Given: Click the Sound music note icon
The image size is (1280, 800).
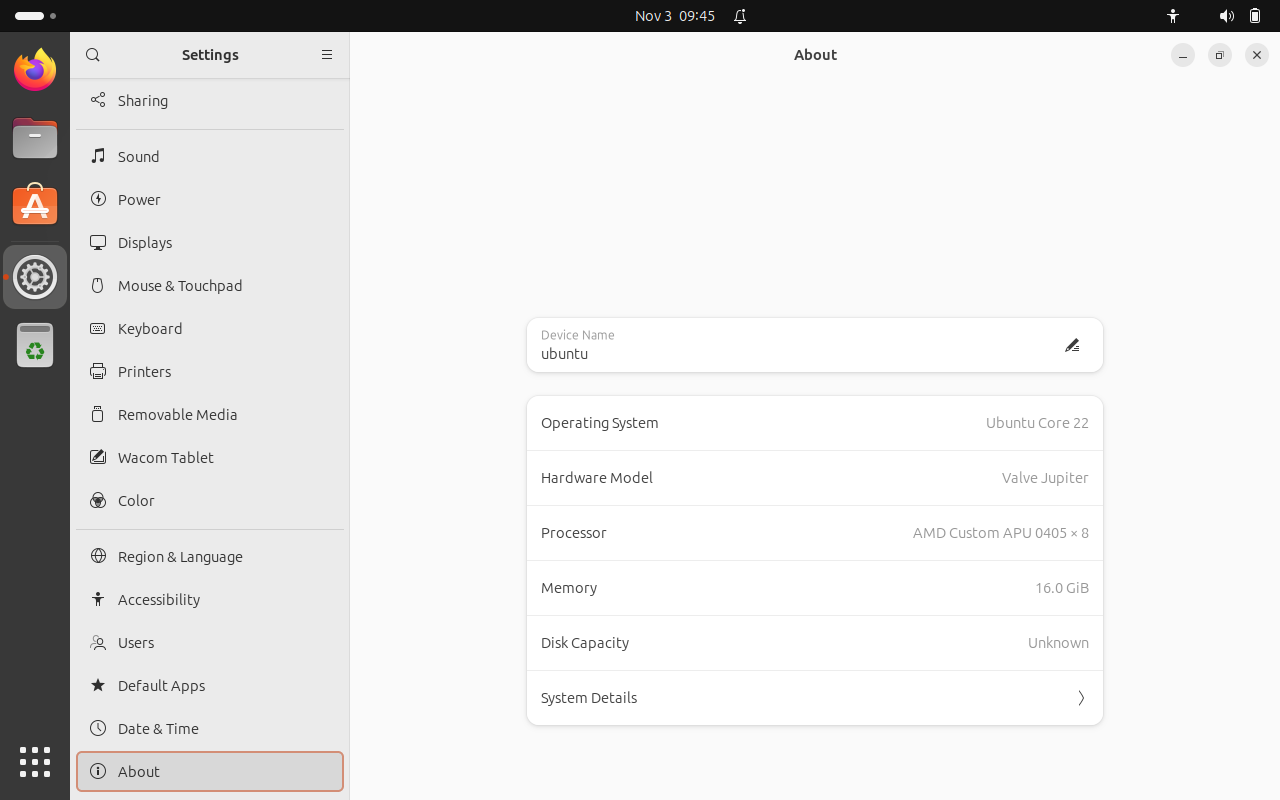Looking at the screenshot, I should coord(98,156).
